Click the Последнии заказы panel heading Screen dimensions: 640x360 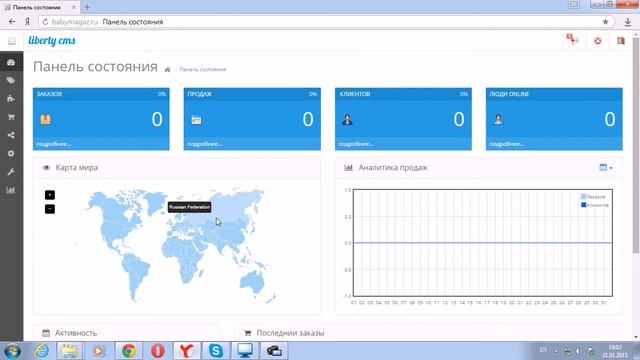[290, 333]
